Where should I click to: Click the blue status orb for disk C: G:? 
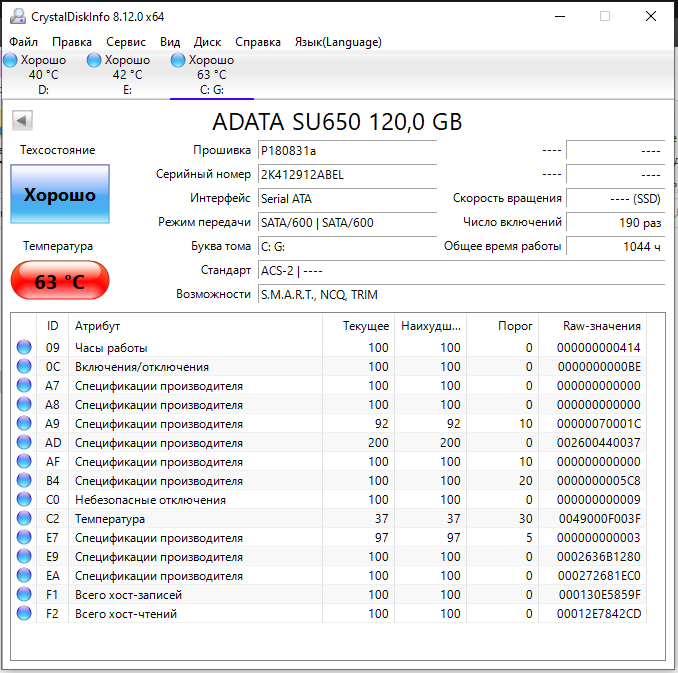pyautogui.click(x=178, y=60)
